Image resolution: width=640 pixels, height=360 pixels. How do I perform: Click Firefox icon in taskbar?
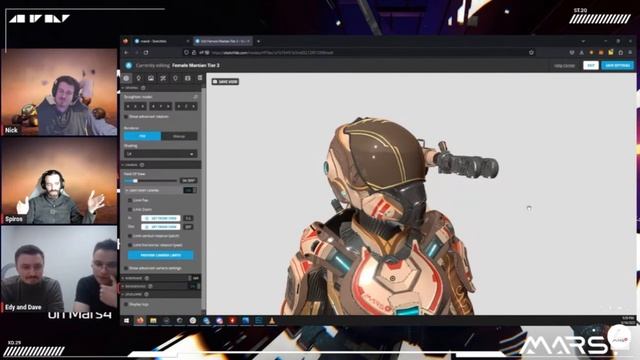point(140,321)
